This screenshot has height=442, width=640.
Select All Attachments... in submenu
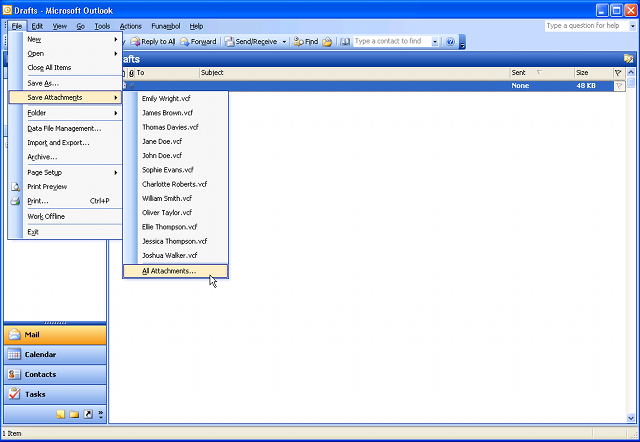pos(176,271)
